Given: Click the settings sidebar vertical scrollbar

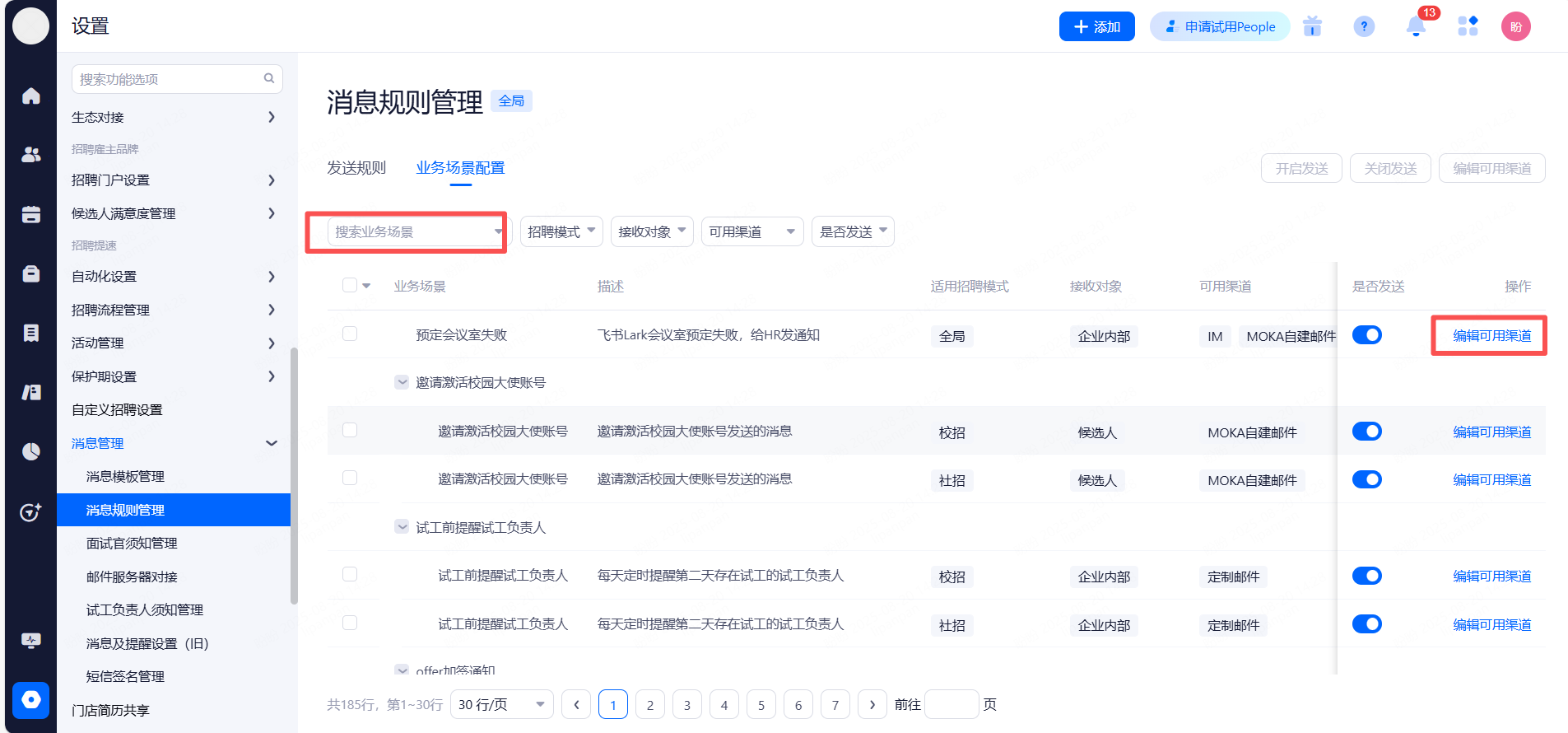Looking at the screenshot, I should [x=294, y=476].
